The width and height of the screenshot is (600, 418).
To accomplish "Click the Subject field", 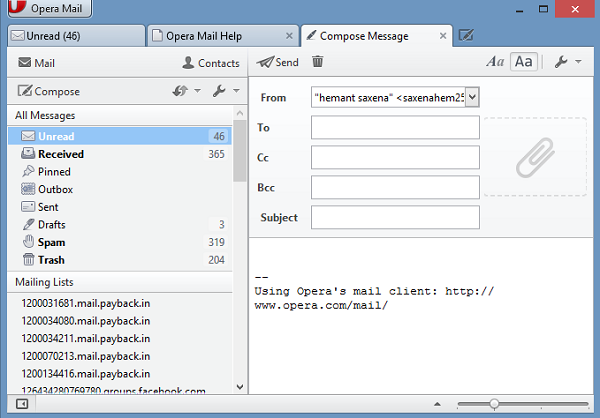I will [395, 217].
